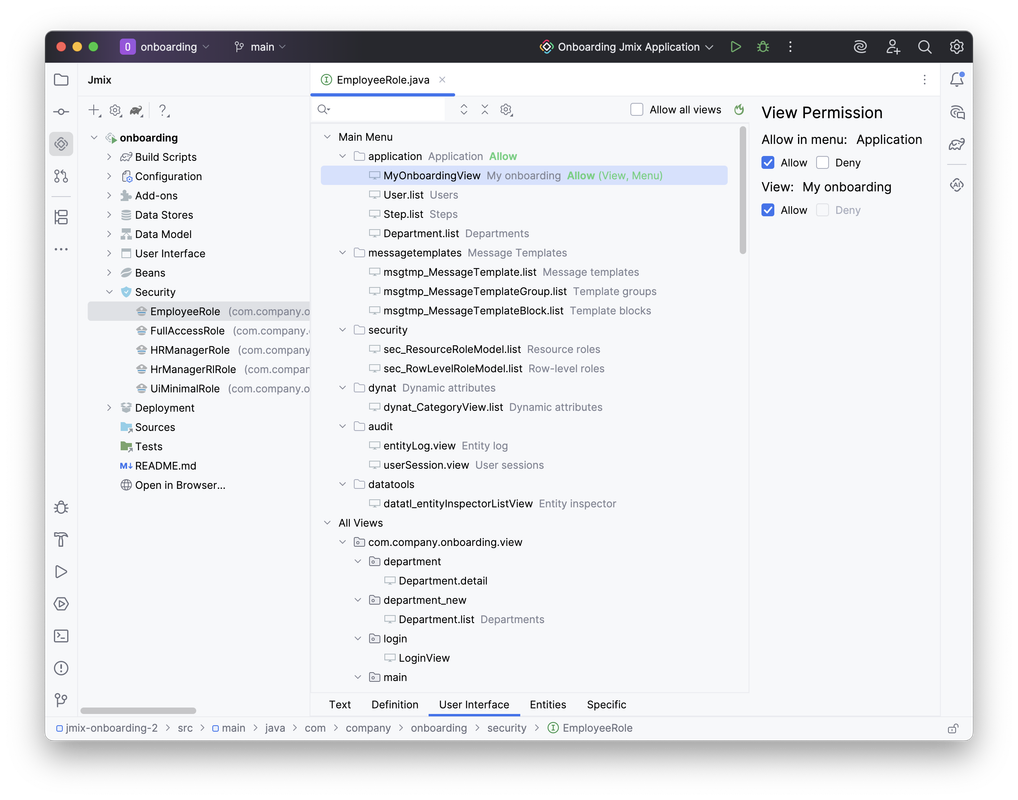The width and height of the screenshot is (1018, 800).
Task: Select FullAccessRole in the Security tree
Action: tap(187, 331)
